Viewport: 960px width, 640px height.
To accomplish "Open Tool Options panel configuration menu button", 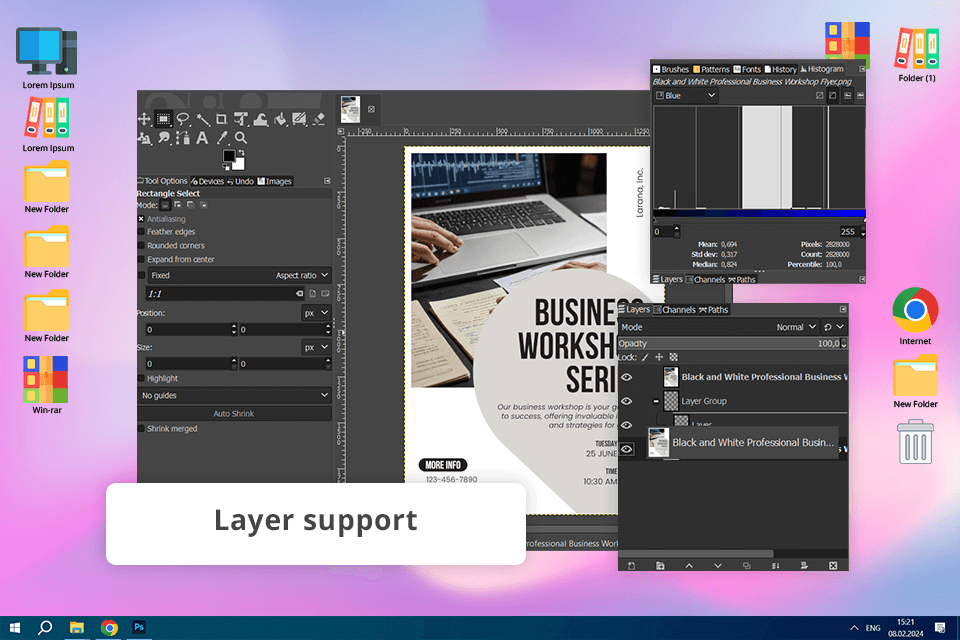I will (x=327, y=181).
